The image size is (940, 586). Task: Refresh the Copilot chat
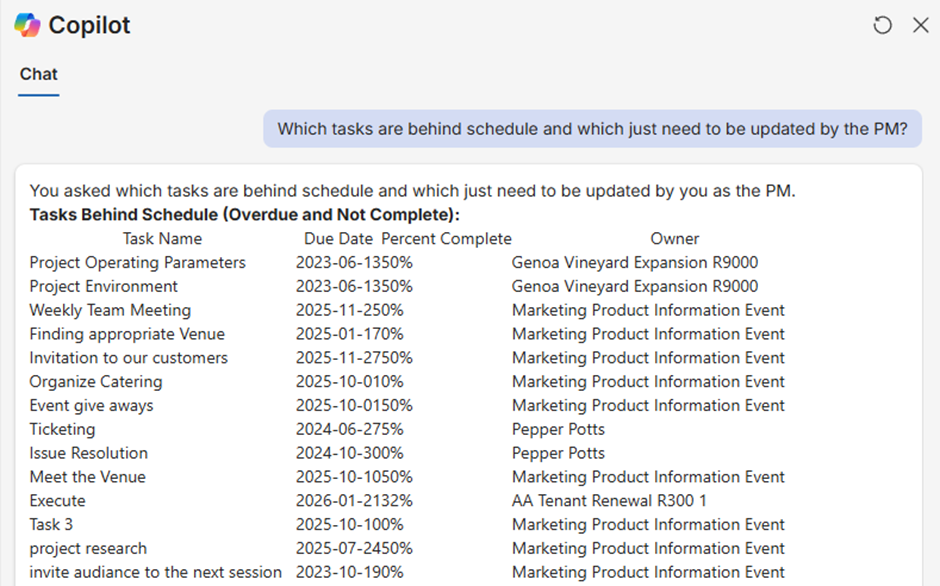pos(882,25)
